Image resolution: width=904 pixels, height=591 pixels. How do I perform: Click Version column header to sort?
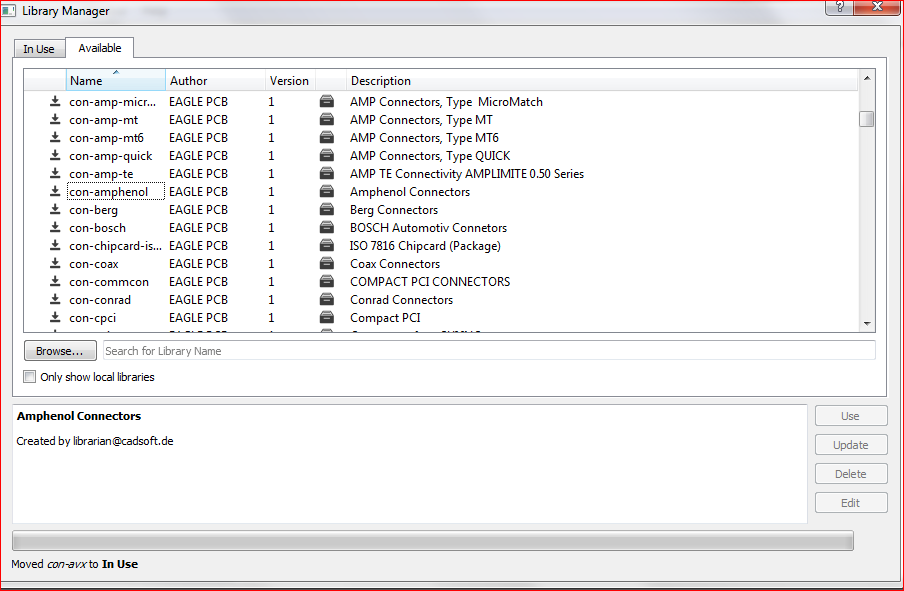(289, 81)
